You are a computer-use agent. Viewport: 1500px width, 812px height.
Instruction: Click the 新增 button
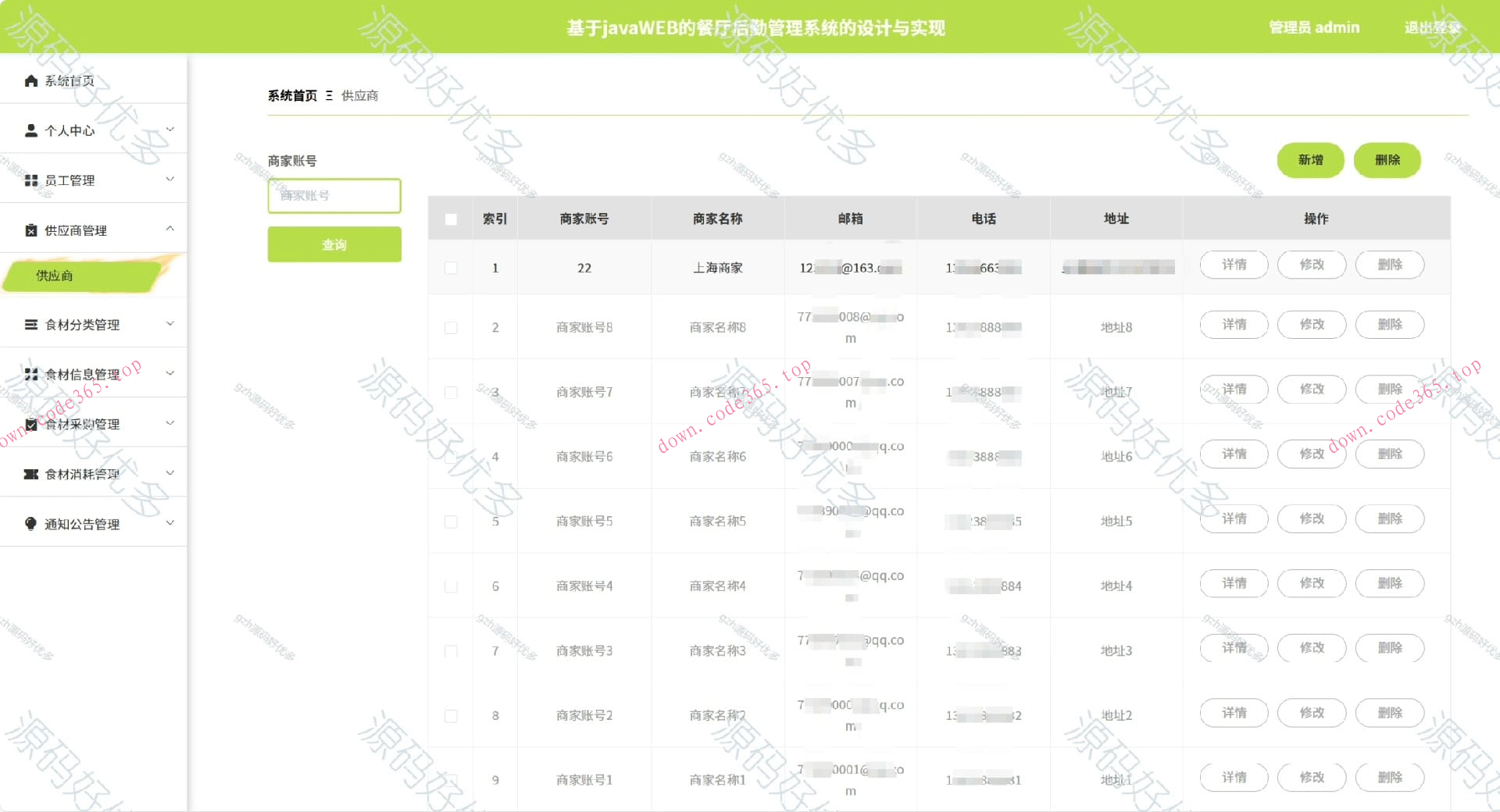[x=1310, y=160]
